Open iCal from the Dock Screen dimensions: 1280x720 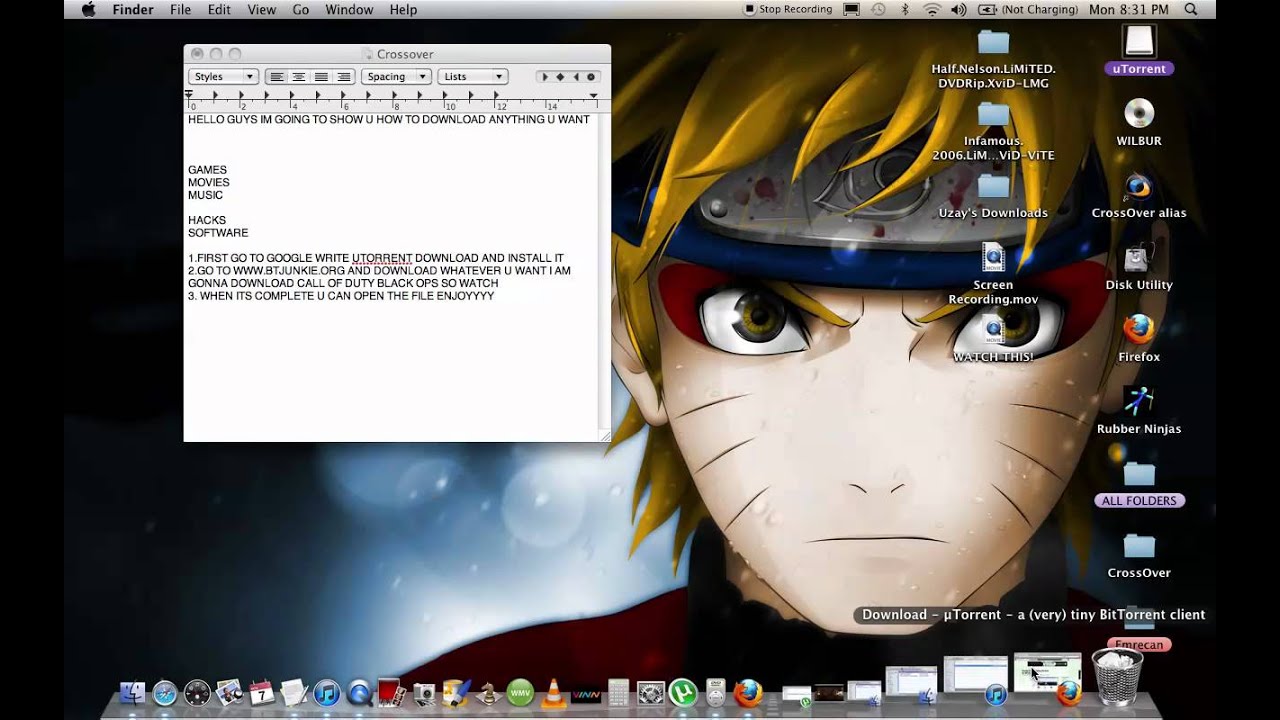262,692
